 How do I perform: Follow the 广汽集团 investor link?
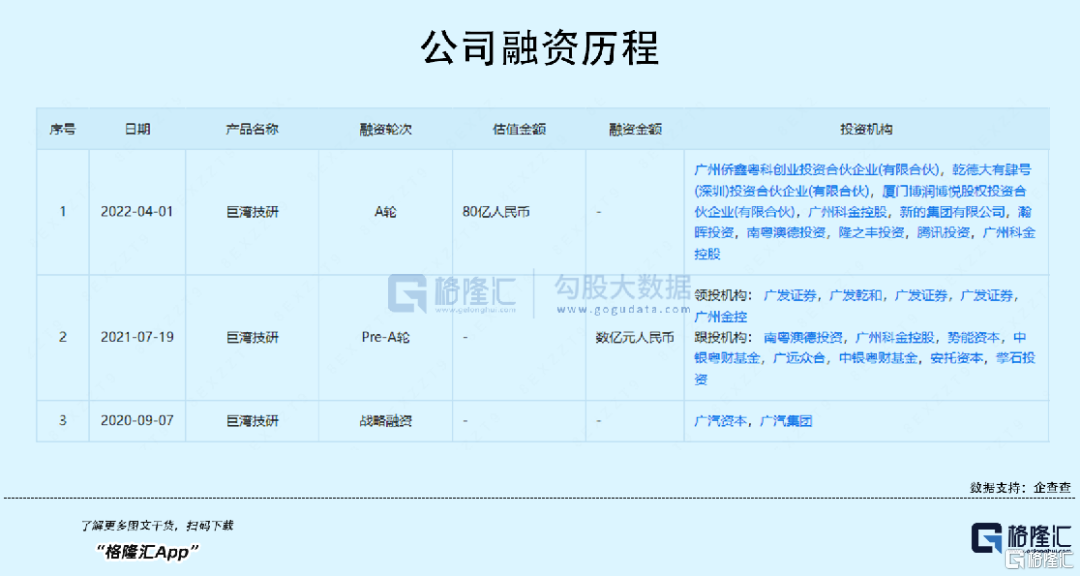pos(786,421)
